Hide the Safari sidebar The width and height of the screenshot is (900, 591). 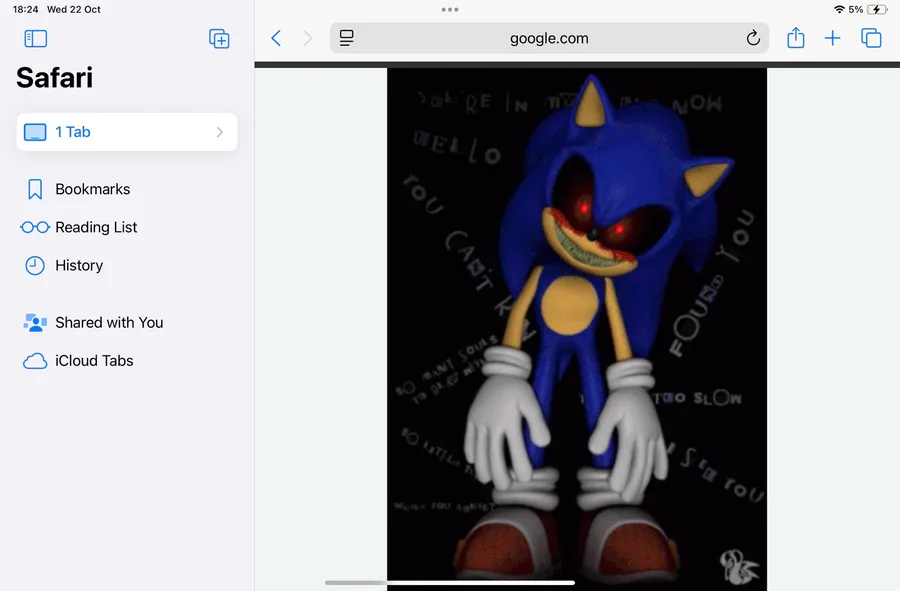(36, 38)
